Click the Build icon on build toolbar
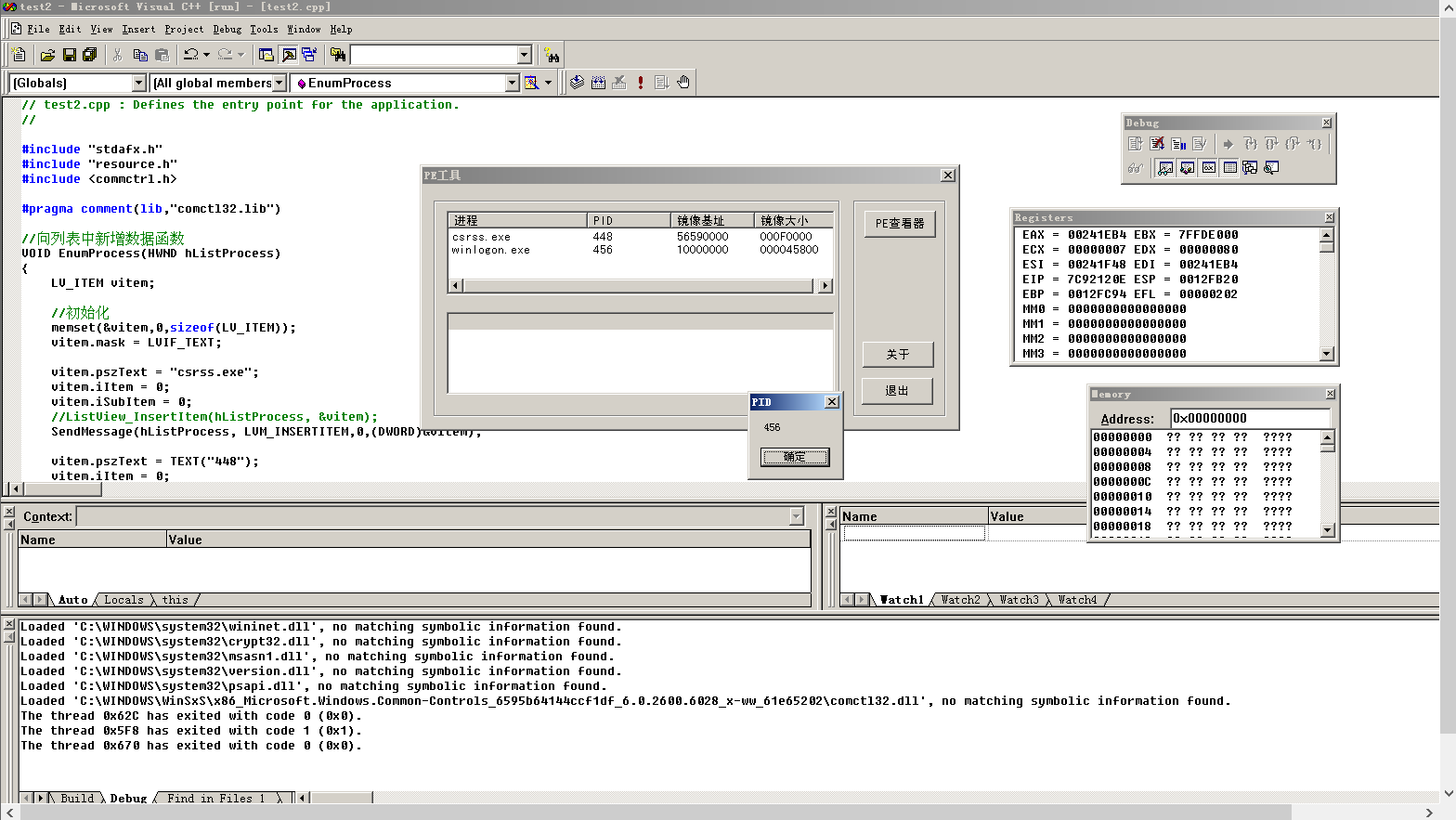Image resolution: width=1456 pixels, height=820 pixels. point(598,83)
